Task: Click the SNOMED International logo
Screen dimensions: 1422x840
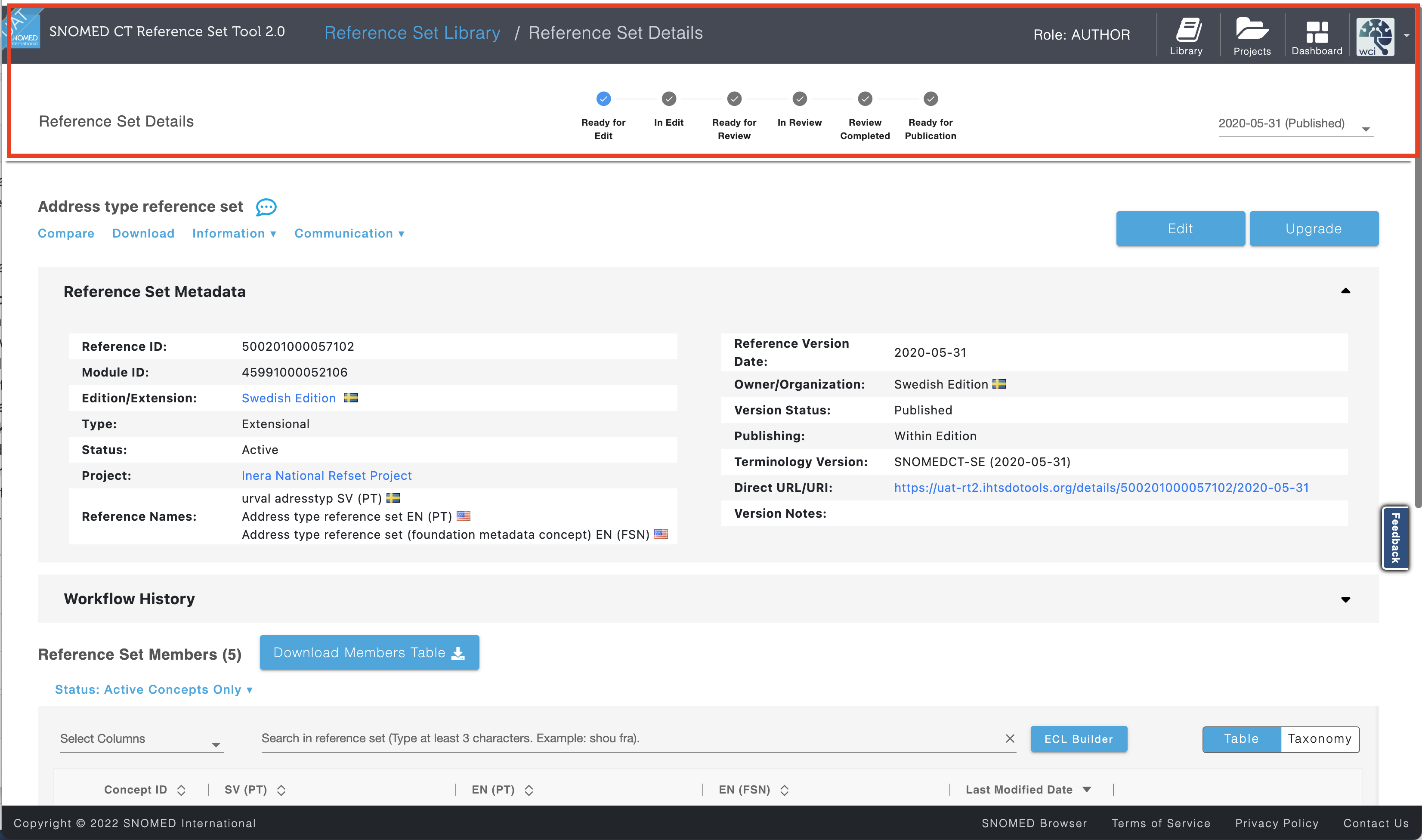Action: point(23,29)
